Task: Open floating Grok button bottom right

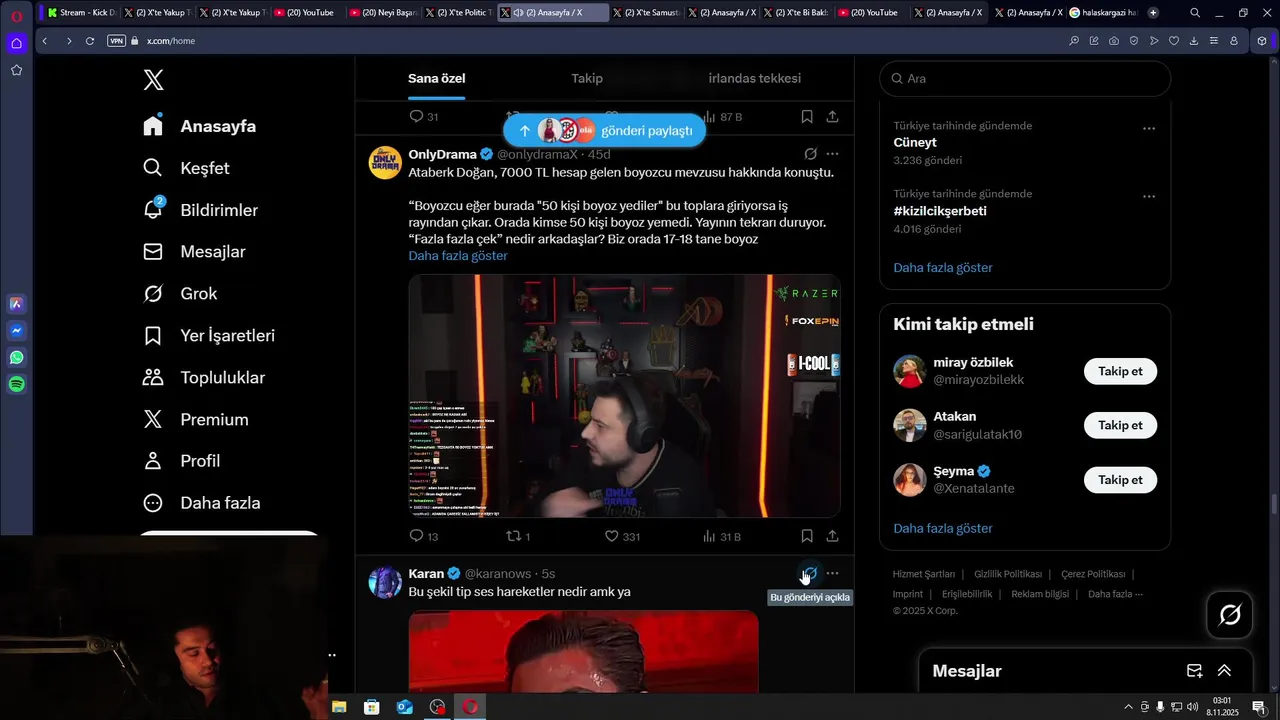Action: tap(1230, 615)
